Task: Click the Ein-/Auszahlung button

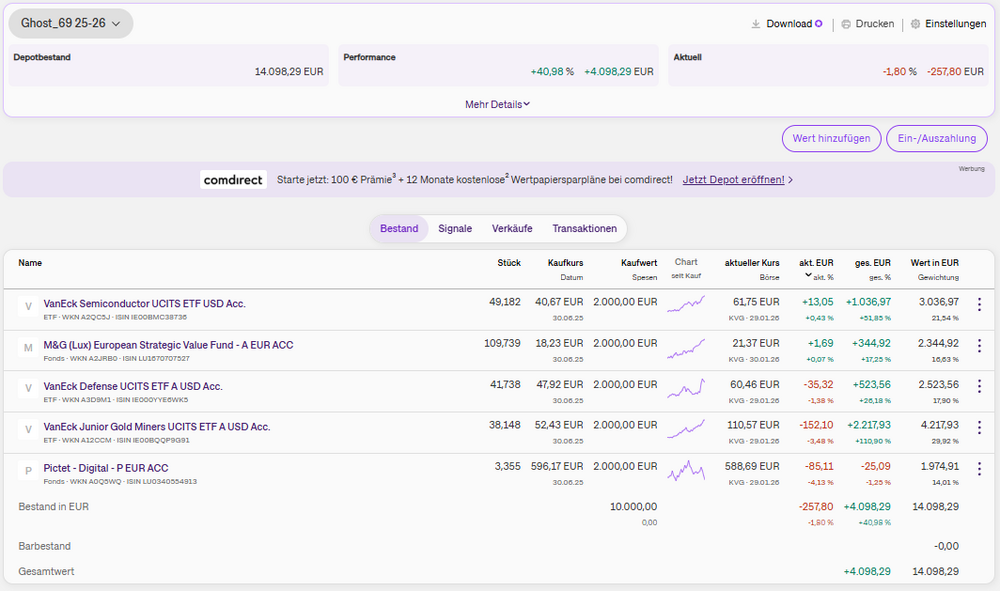Action: pos(937,139)
